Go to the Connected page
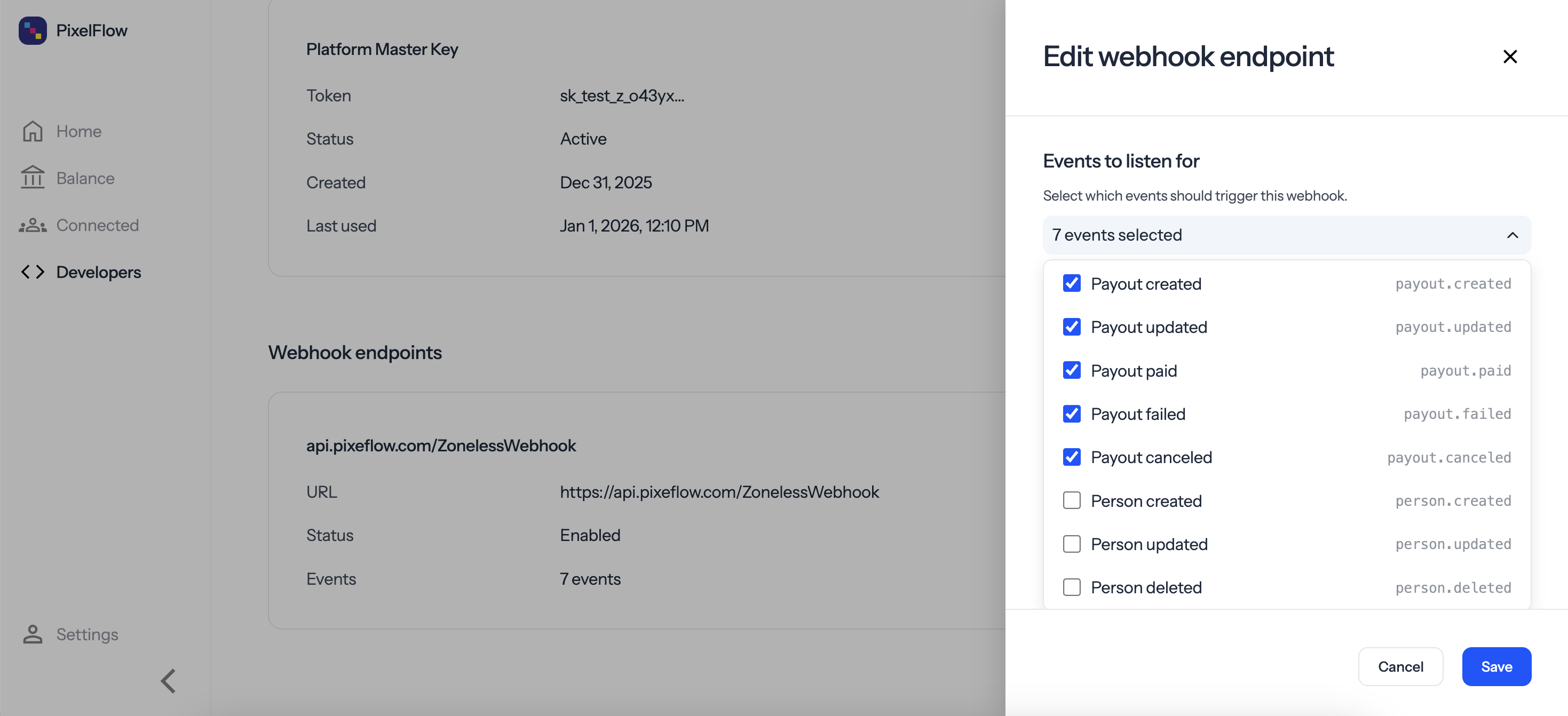This screenshot has height=716, width=1568. click(x=97, y=226)
